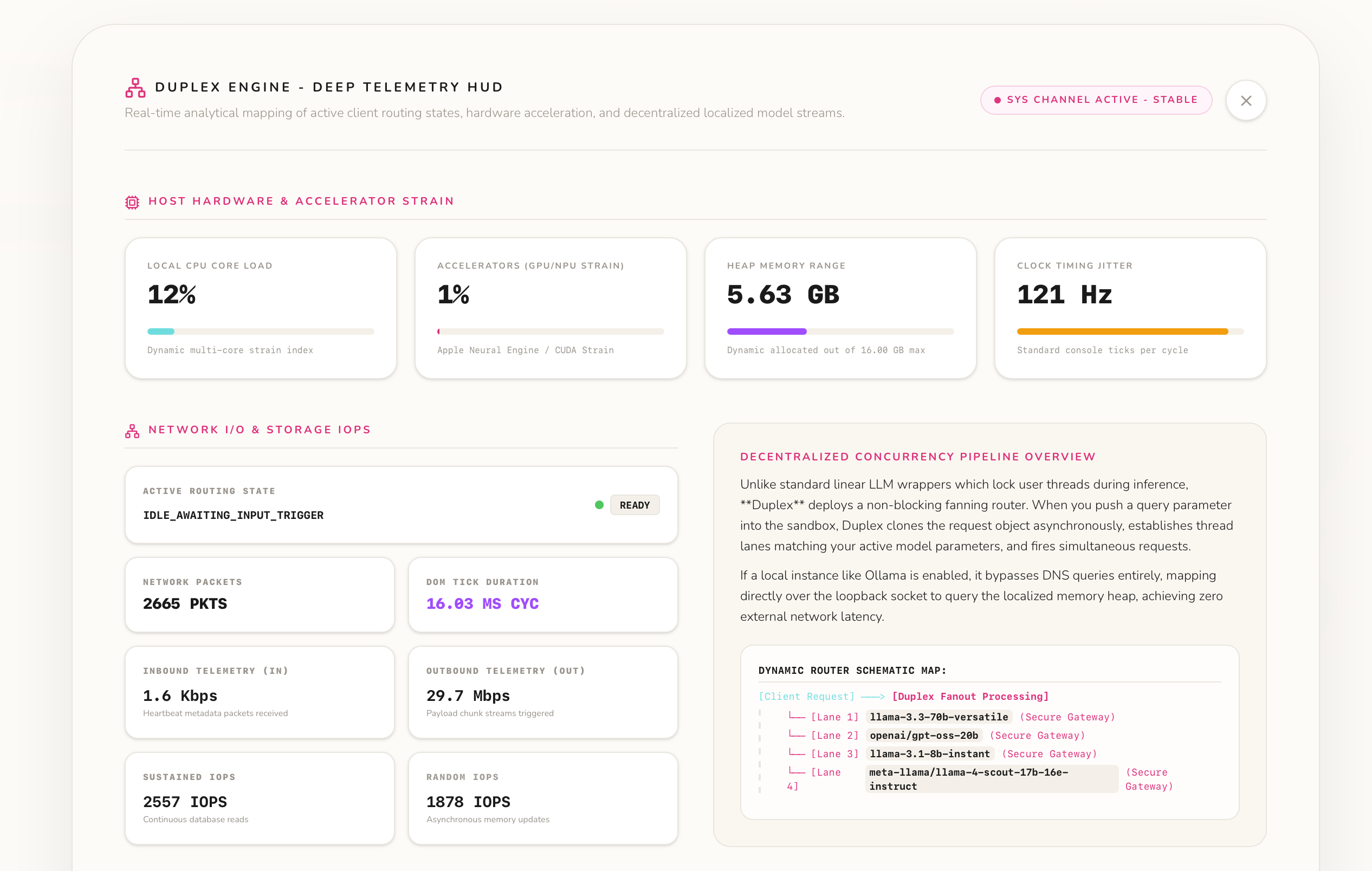Click the [Client Request] schematic label
1372x871 pixels.
click(806, 697)
